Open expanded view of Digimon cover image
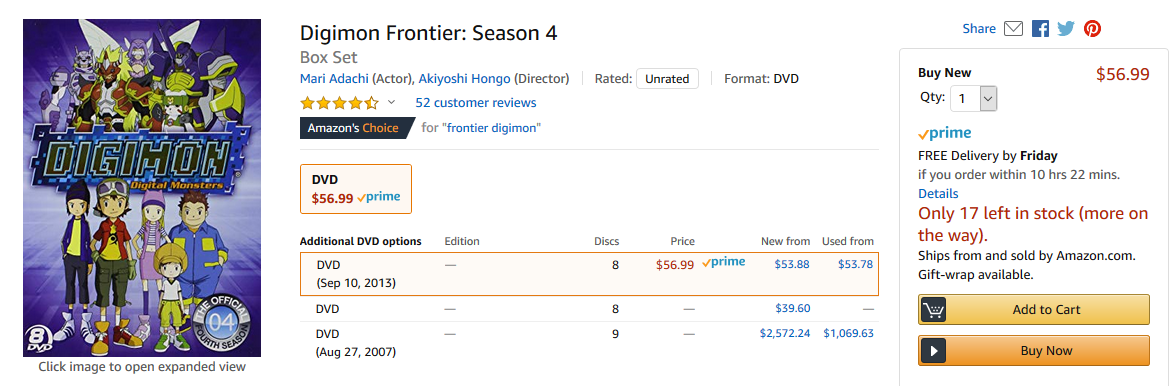Viewport: 1173px width, 386px height. [x=142, y=188]
